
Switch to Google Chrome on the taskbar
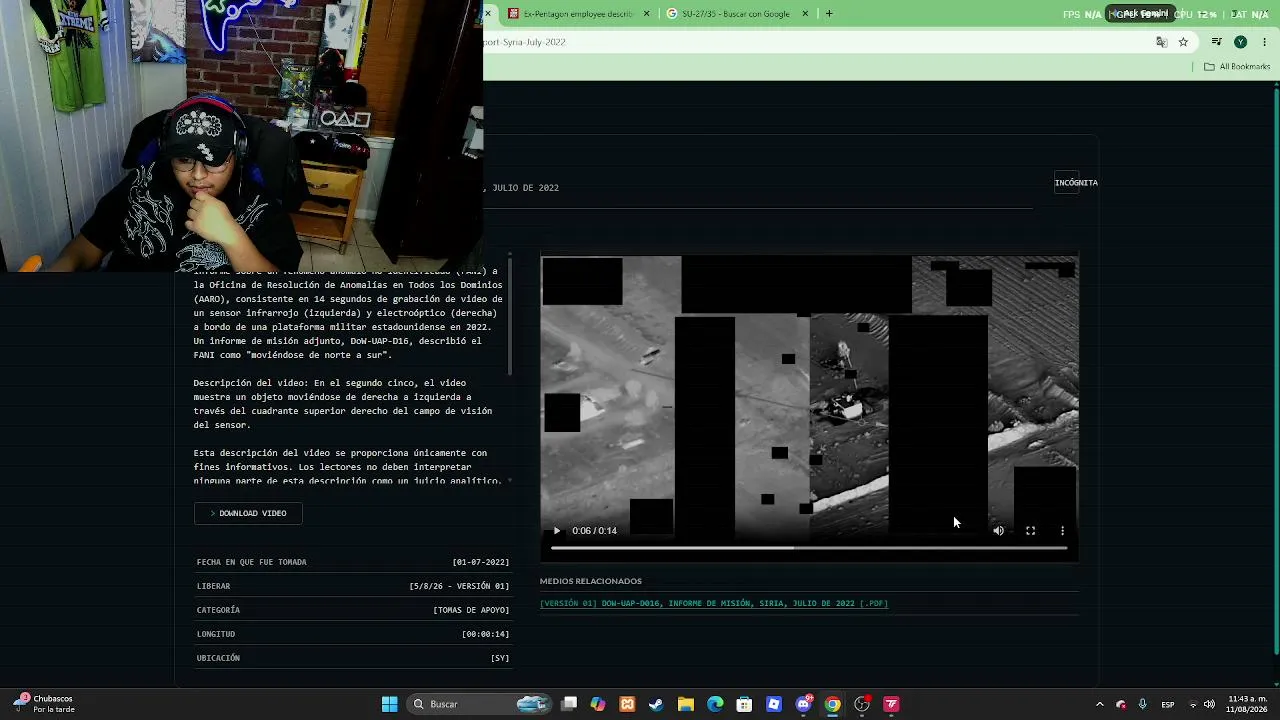click(x=832, y=704)
